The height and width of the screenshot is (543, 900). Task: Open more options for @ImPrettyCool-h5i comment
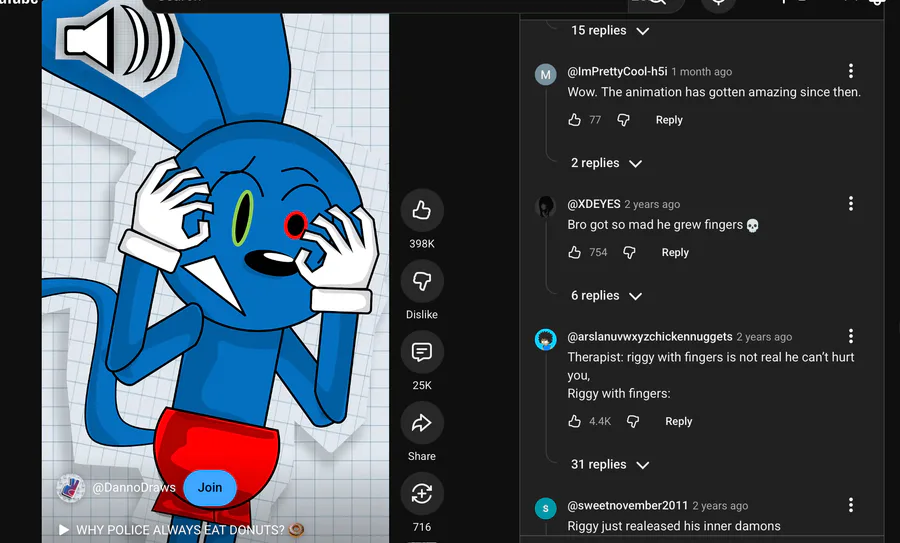tap(851, 71)
